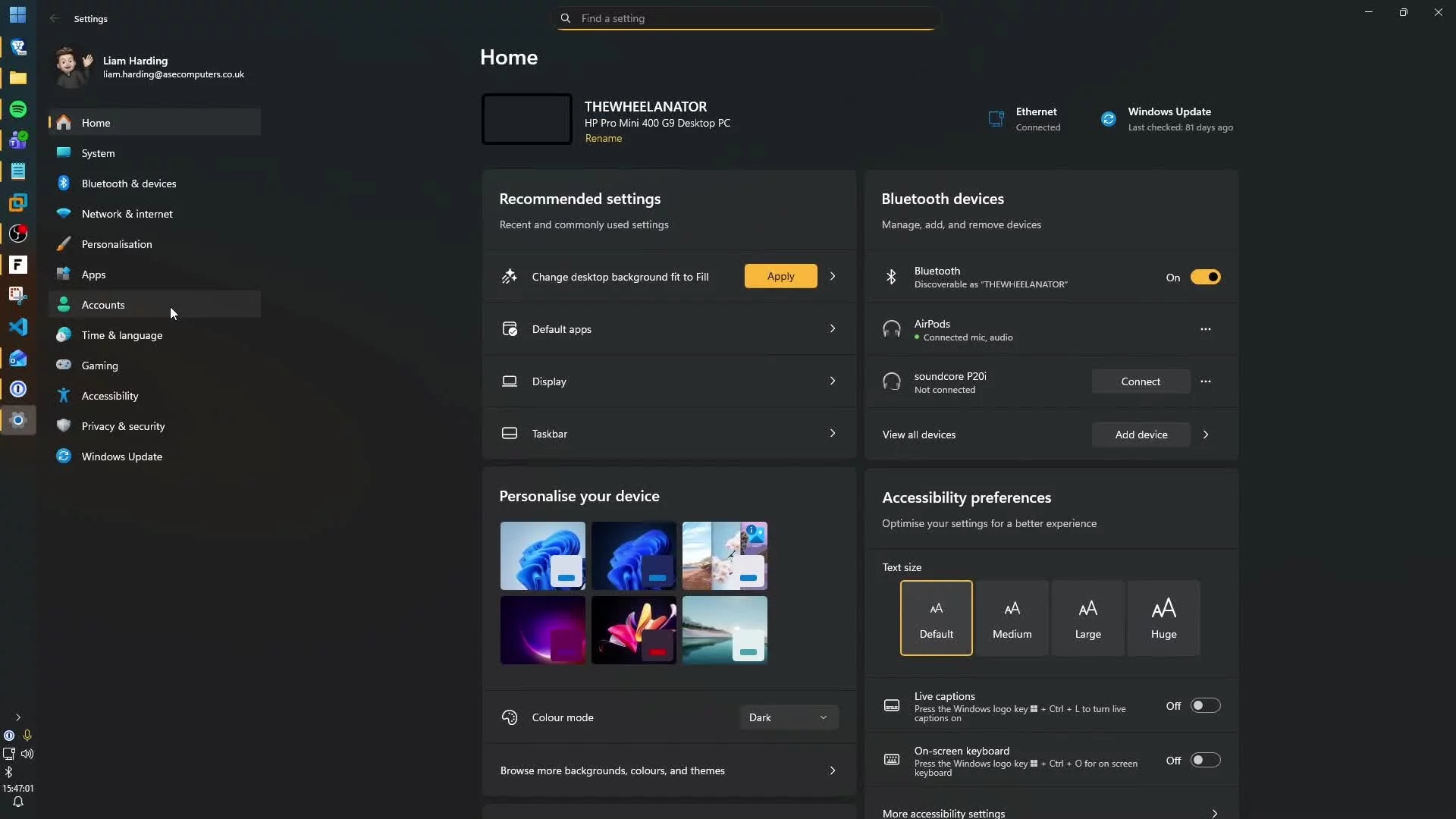
Task: Enable the On-screen keyboard toggle
Action: [x=1205, y=761]
